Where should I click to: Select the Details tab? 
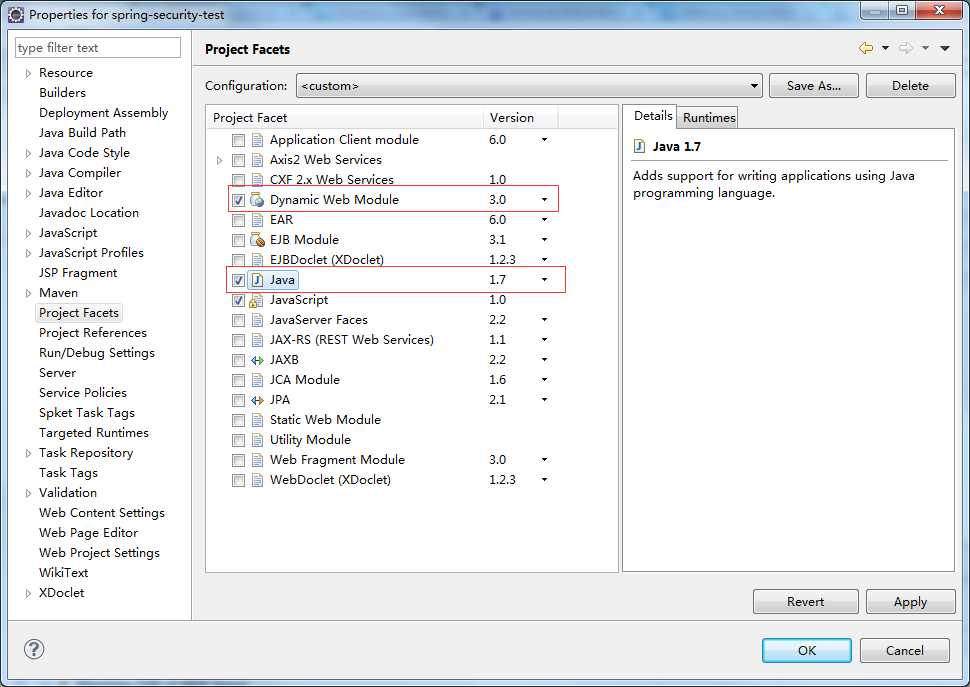pyautogui.click(x=653, y=116)
